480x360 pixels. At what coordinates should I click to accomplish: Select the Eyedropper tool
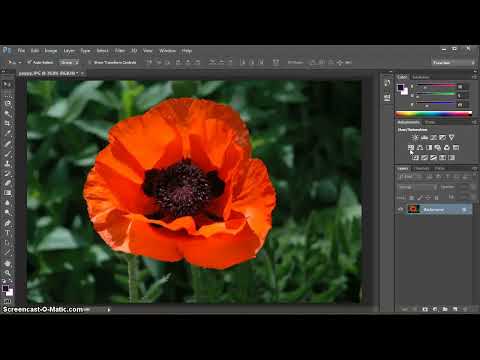tap(7, 133)
